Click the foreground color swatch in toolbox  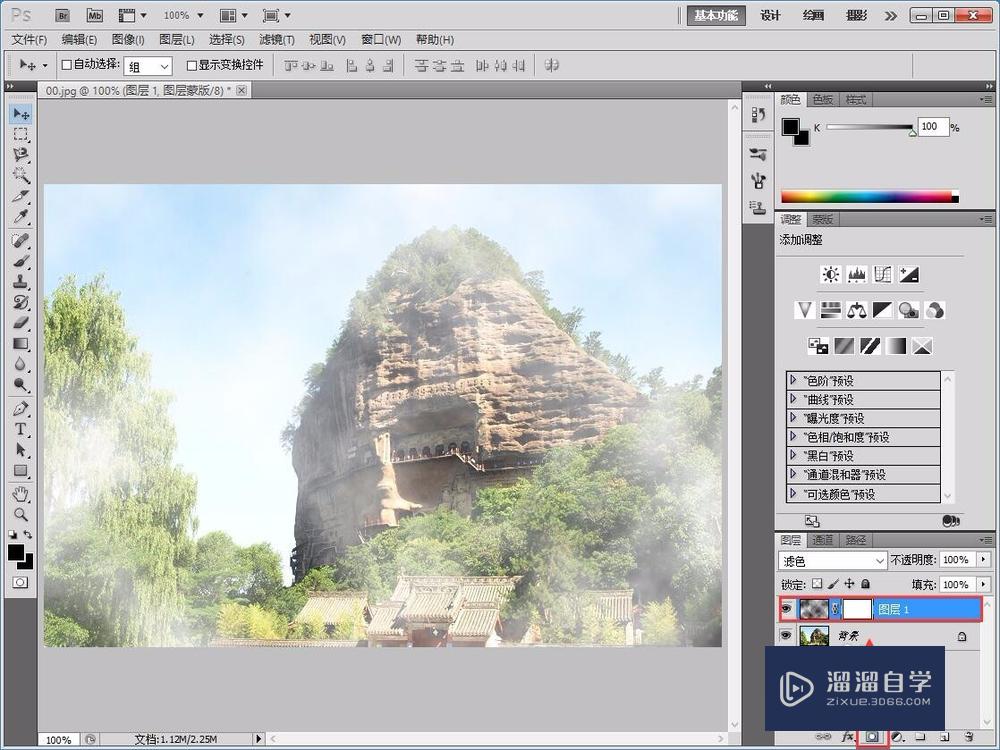pyautogui.click(x=16, y=552)
